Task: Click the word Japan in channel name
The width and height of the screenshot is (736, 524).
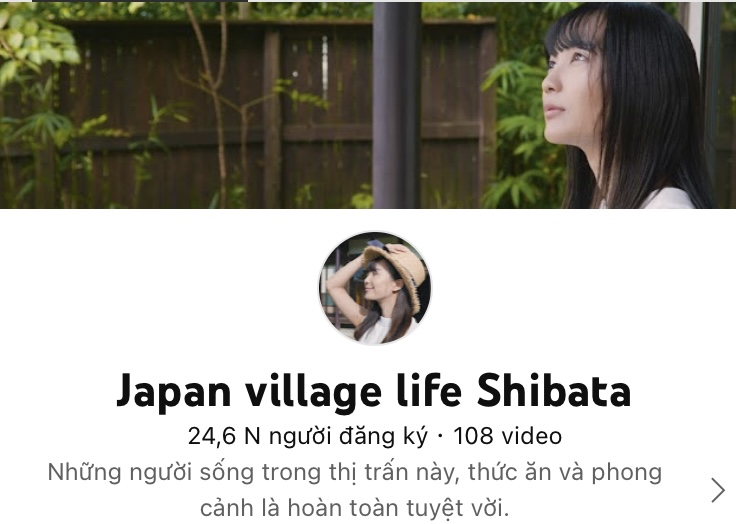Action: [x=174, y=392]
